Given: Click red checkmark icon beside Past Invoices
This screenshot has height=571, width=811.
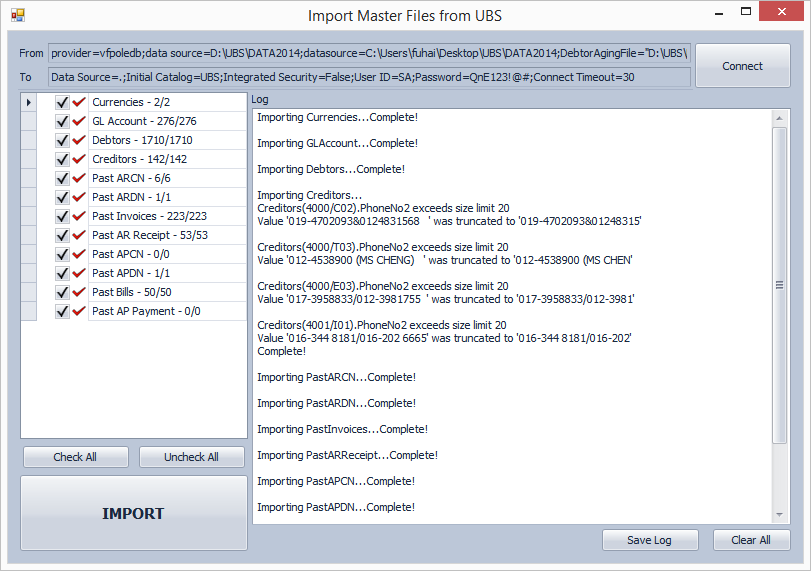Looking at the screenshot, I should pyautogui.click(x=79, y=216).
